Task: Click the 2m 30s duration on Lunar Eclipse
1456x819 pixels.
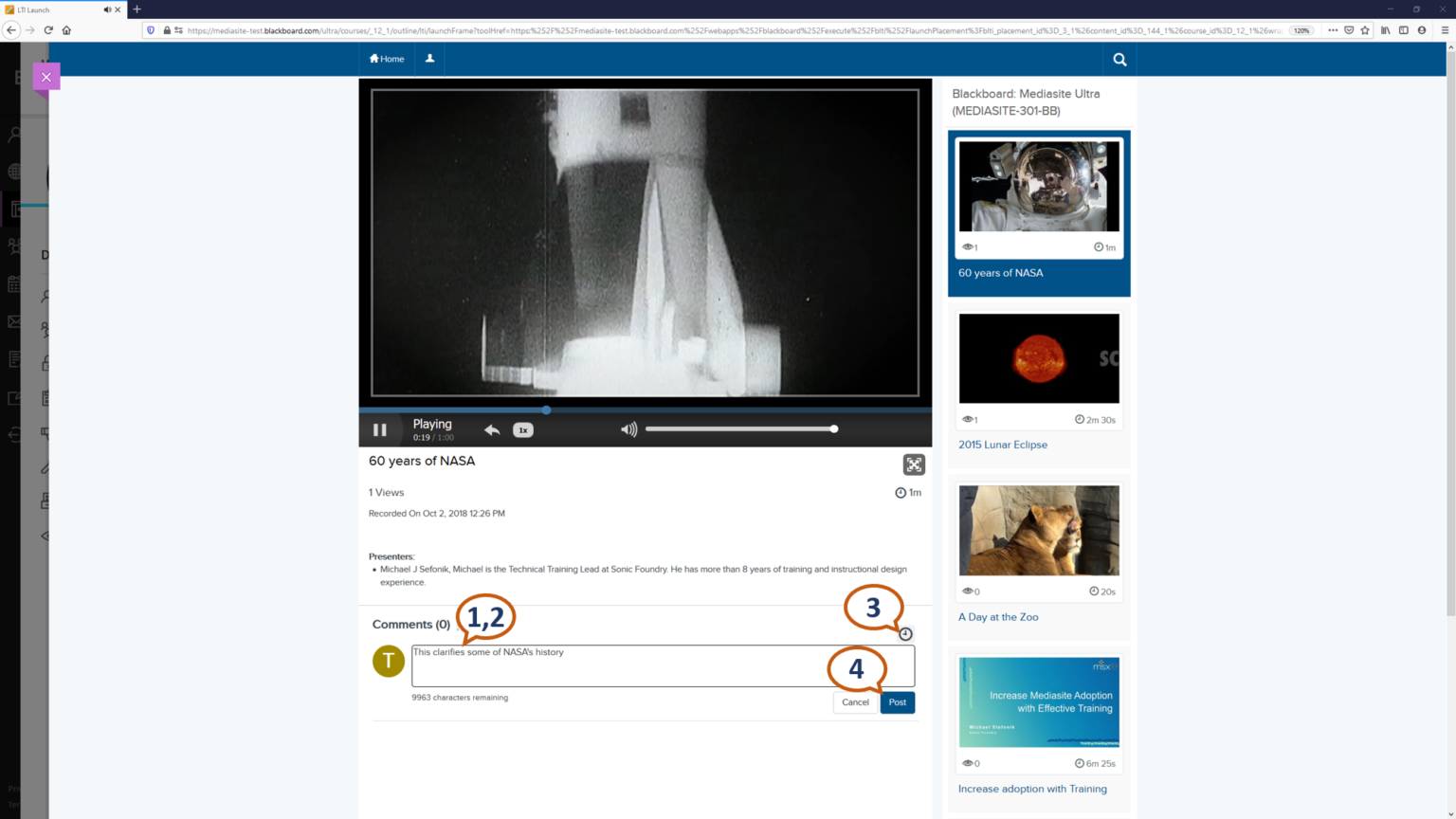Action: click(1096, 420)
